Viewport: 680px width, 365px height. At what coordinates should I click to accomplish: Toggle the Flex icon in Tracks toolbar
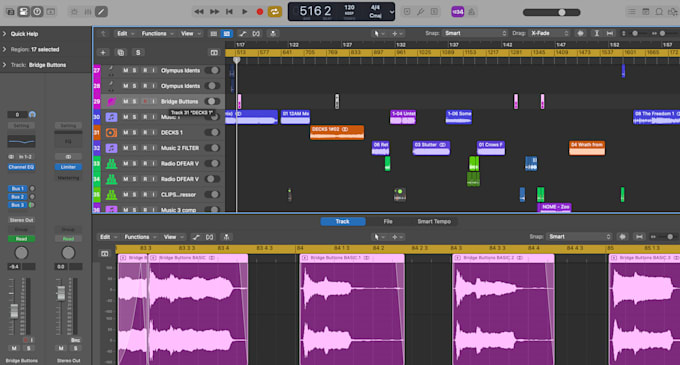click(256, 33)
